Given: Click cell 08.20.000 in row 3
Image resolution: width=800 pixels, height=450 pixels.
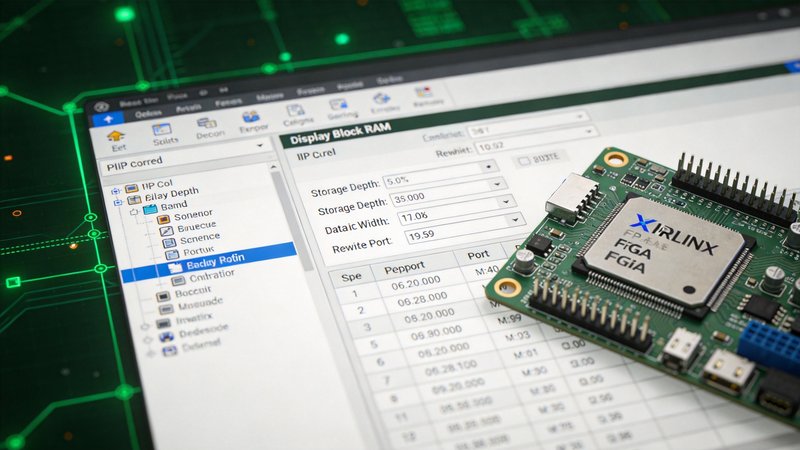Looking at the screenshot, I should pos(429,316).
